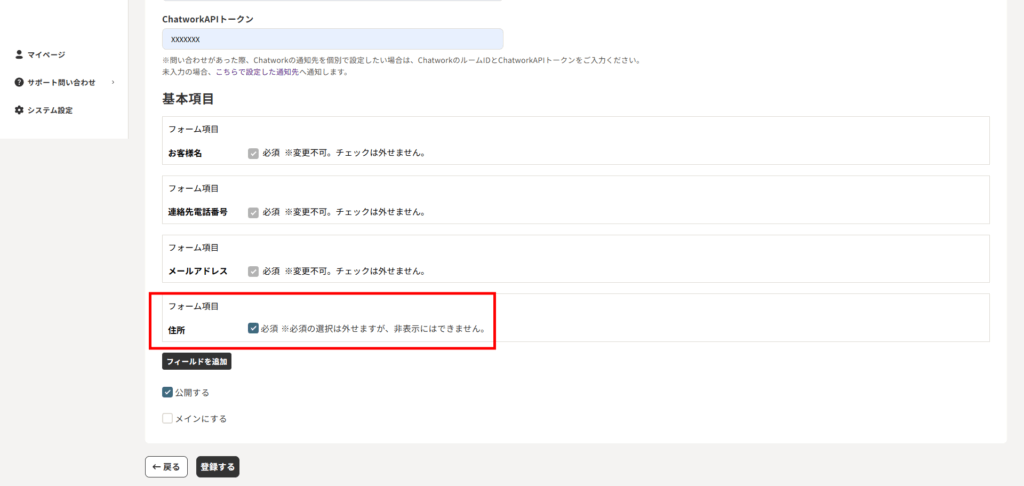Image resolution: width=1024 pixels, height=486 pixels.
Task: Click the フィールドを追加 button
Action: click(197, 361)
